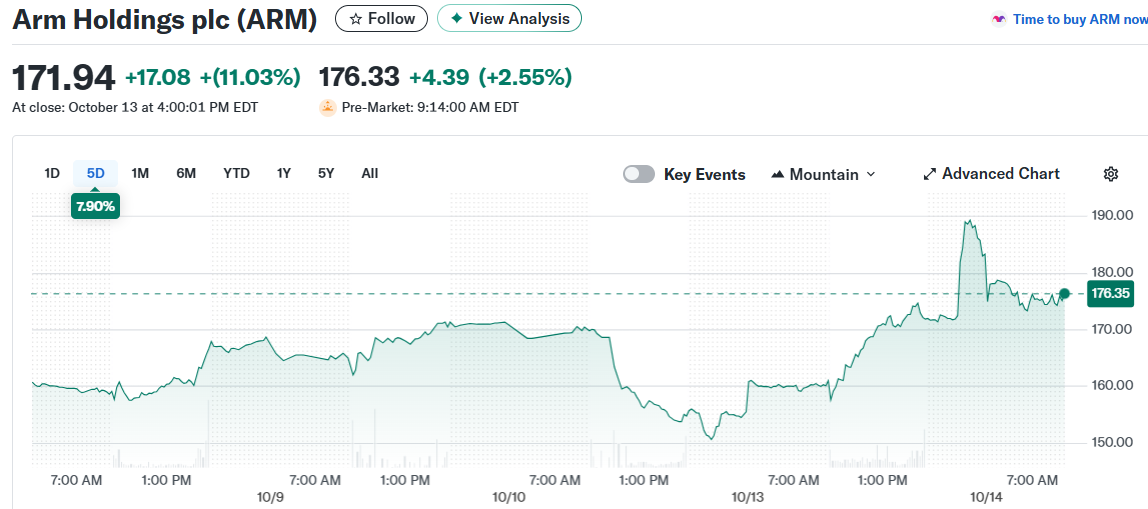Click the Advanced Chart expand arrows icon
1148x509 pixels.
pyautogui.click(x=929, y=174)
